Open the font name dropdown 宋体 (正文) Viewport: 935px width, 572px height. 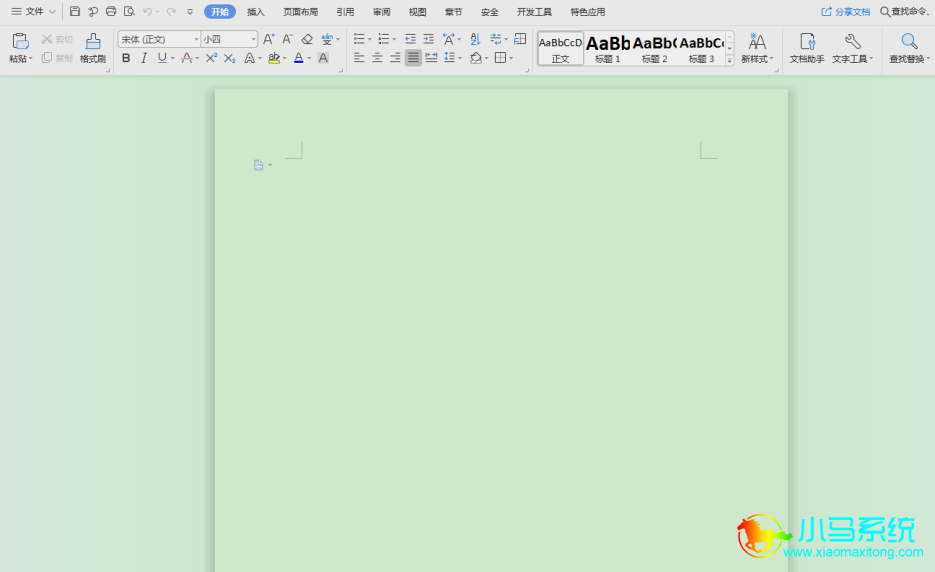coord(196,39)
